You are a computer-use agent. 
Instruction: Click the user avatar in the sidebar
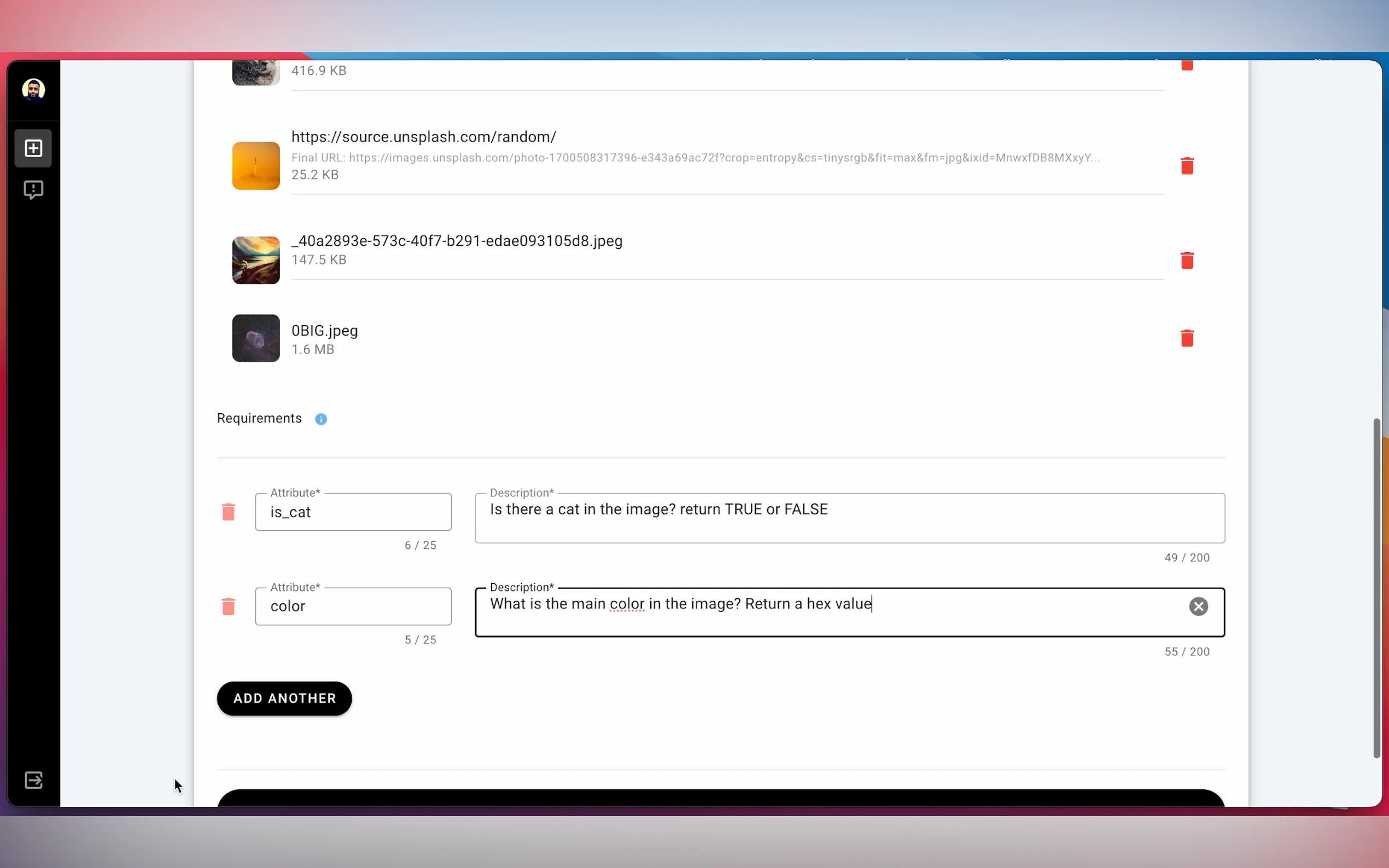[x=33, y=90]
